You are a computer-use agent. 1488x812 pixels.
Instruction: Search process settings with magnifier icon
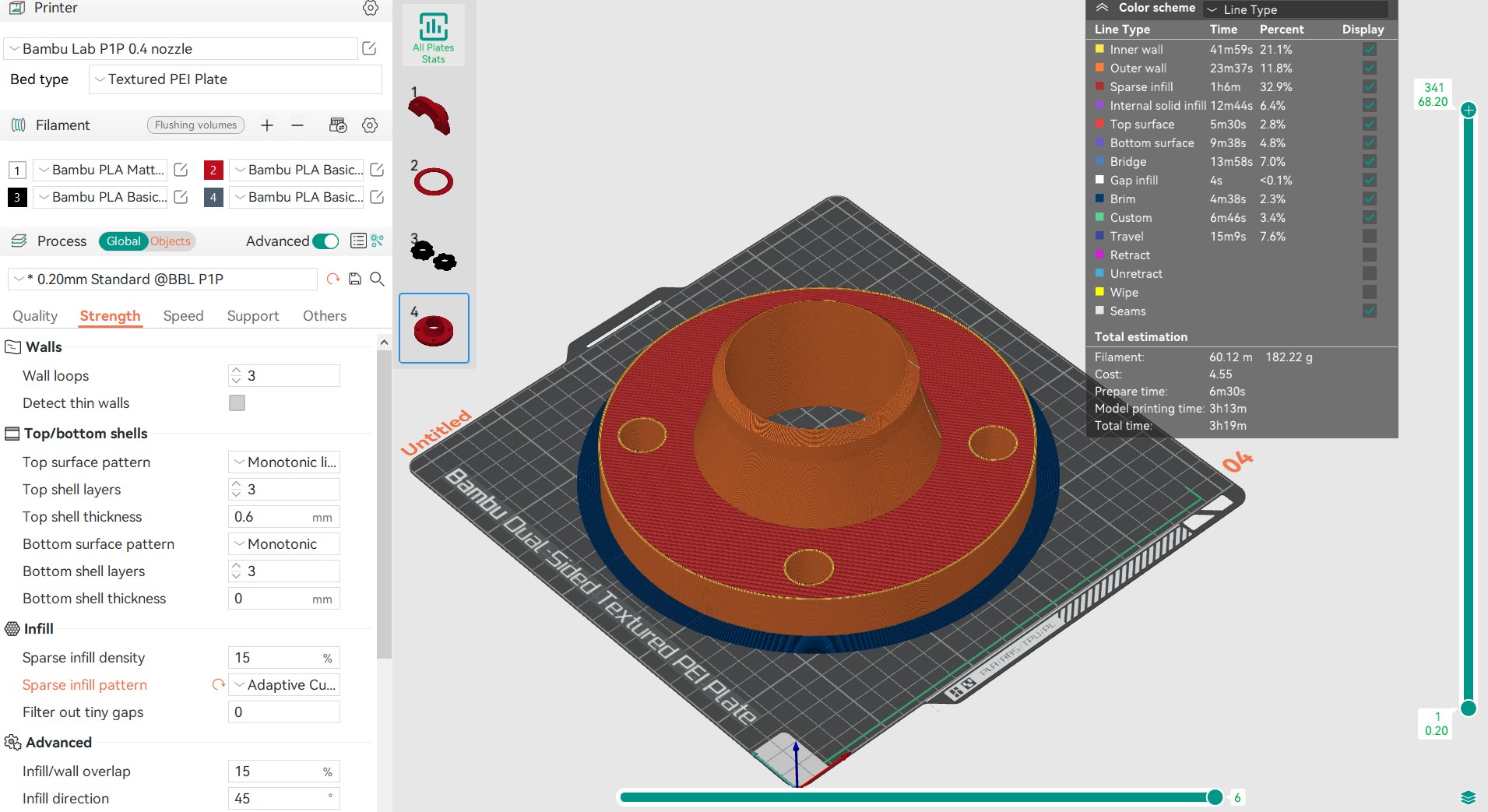377,279
